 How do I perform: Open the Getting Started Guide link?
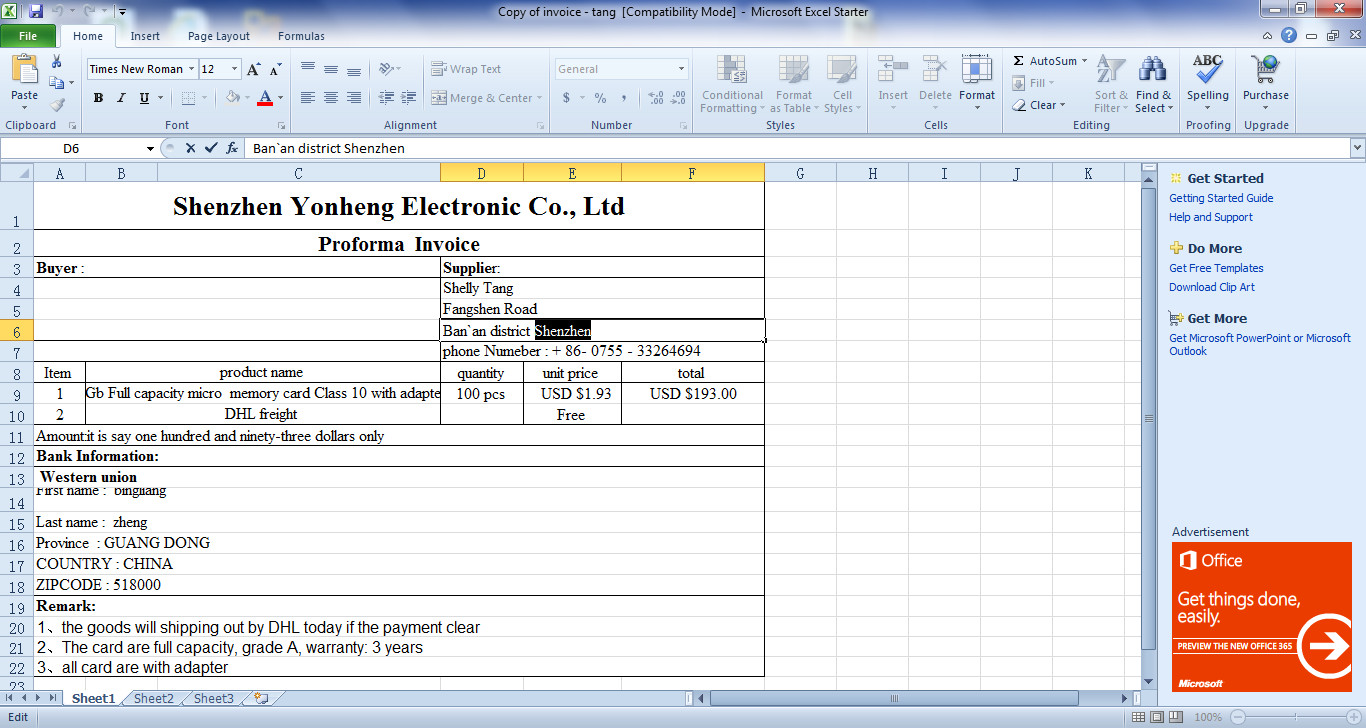coord(1221,198)
